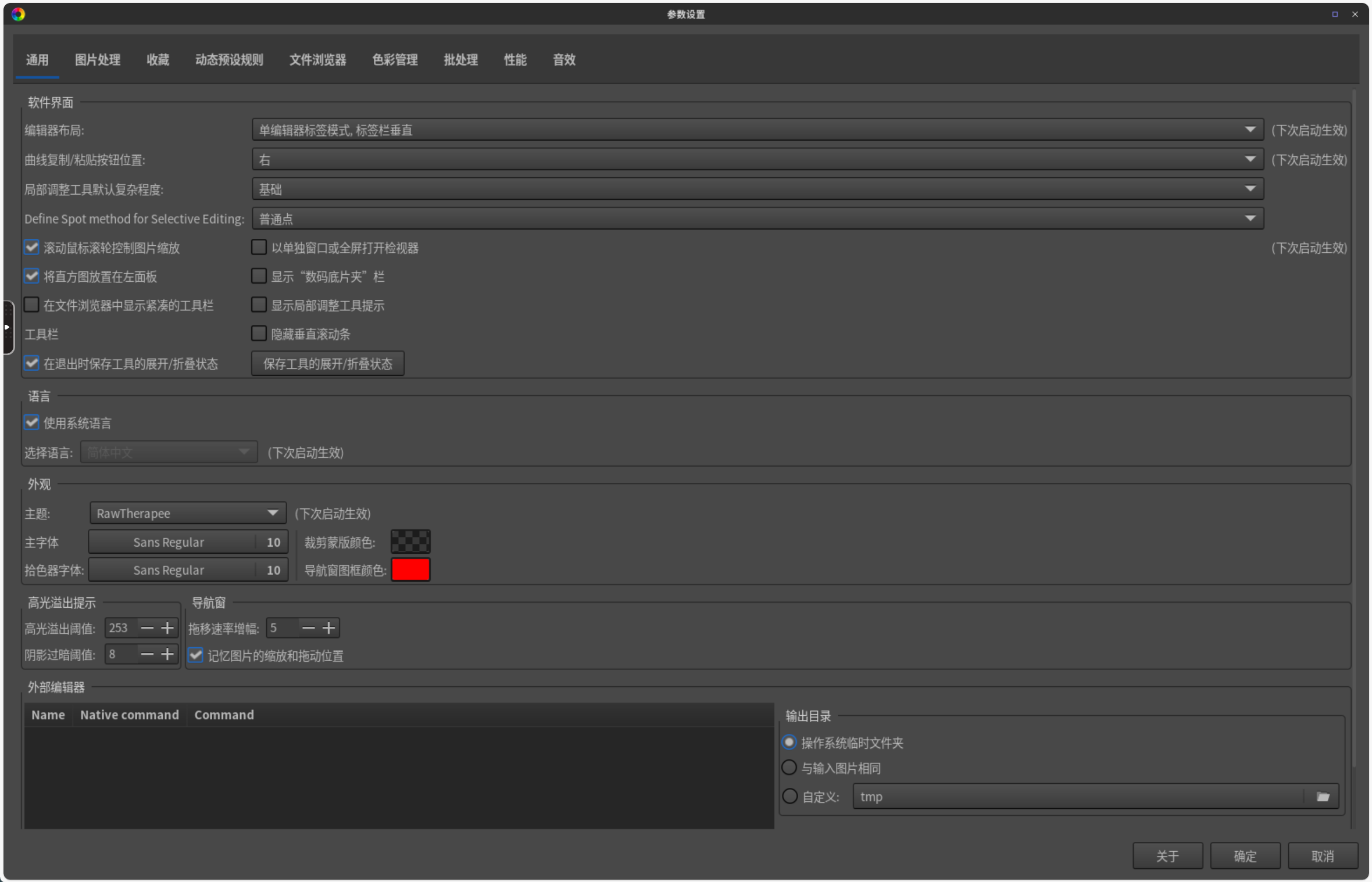Image resolution: width=1372 pixels, height=882 pixels.
Task: Click the left-edge panel expand arrow handle
Action: [x=7, y=327]
